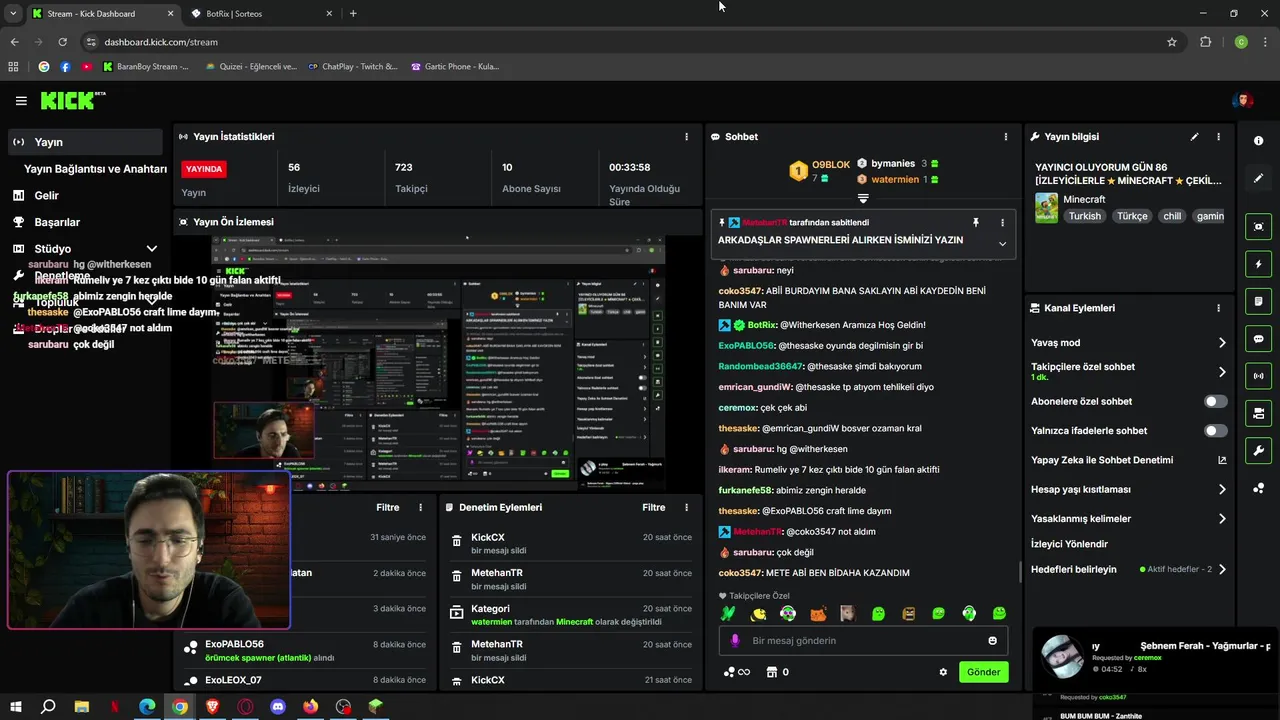
Task: Open pinned message three-dot options
Action: [1002, 222]
